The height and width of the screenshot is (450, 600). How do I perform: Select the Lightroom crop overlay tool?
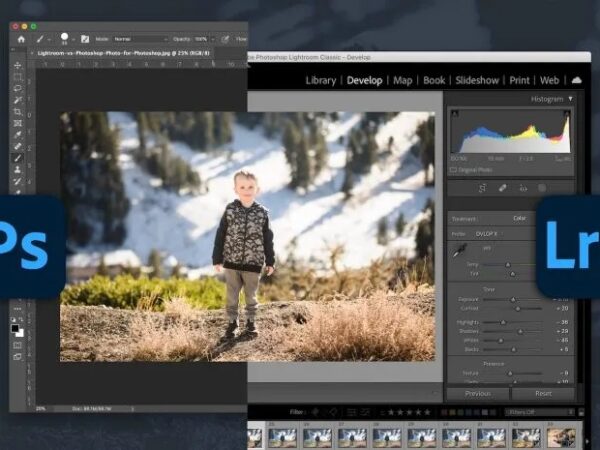pos(482,188)
